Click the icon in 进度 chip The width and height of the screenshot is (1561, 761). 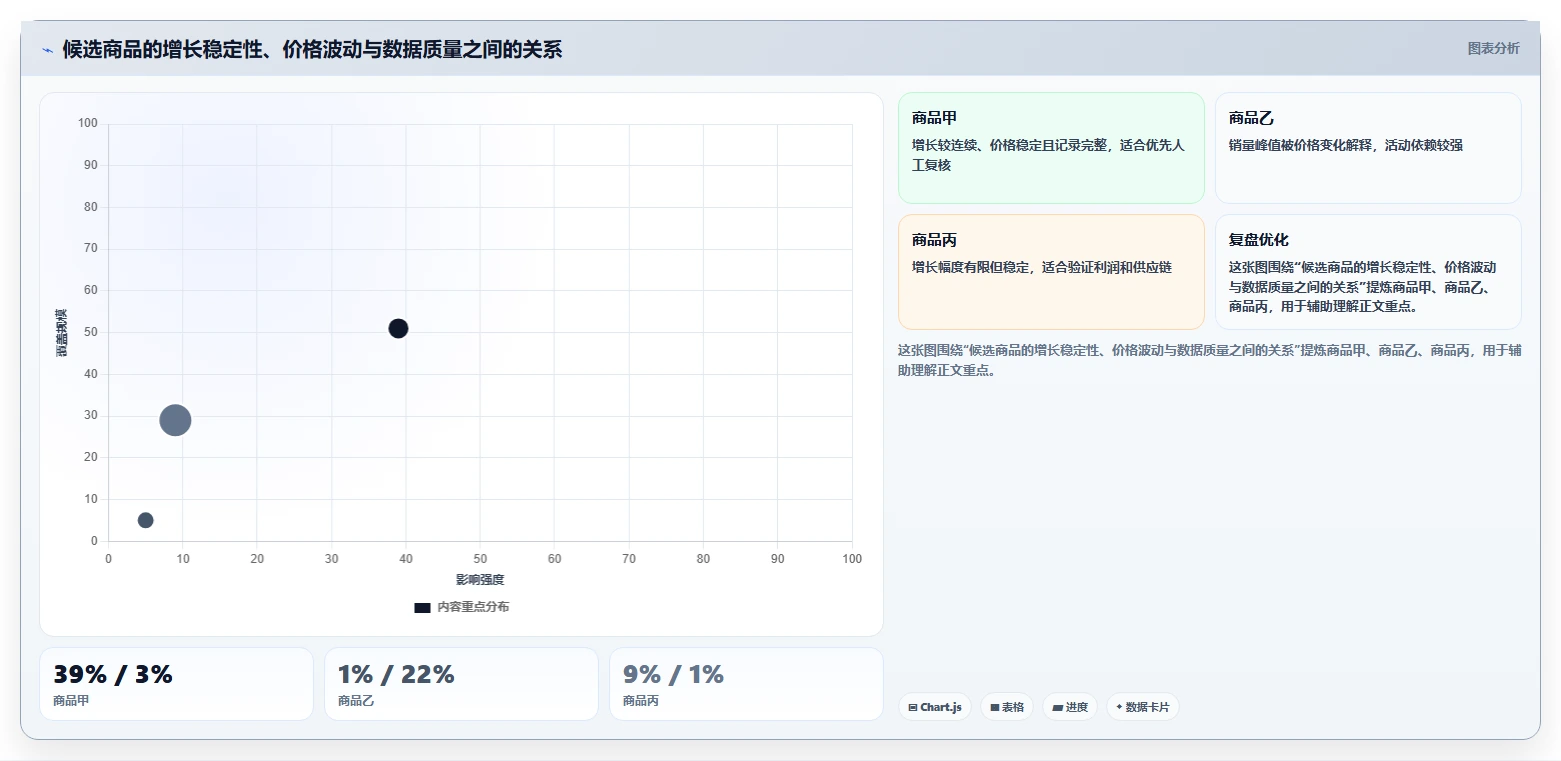click(1057, 707)
